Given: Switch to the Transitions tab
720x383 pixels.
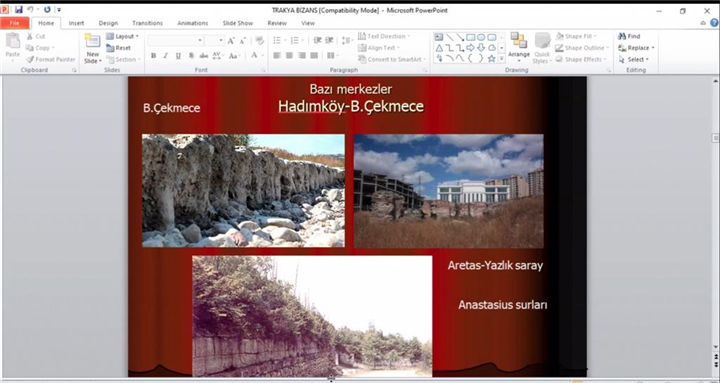Looking at the screenshot, I should click(147, 23).
